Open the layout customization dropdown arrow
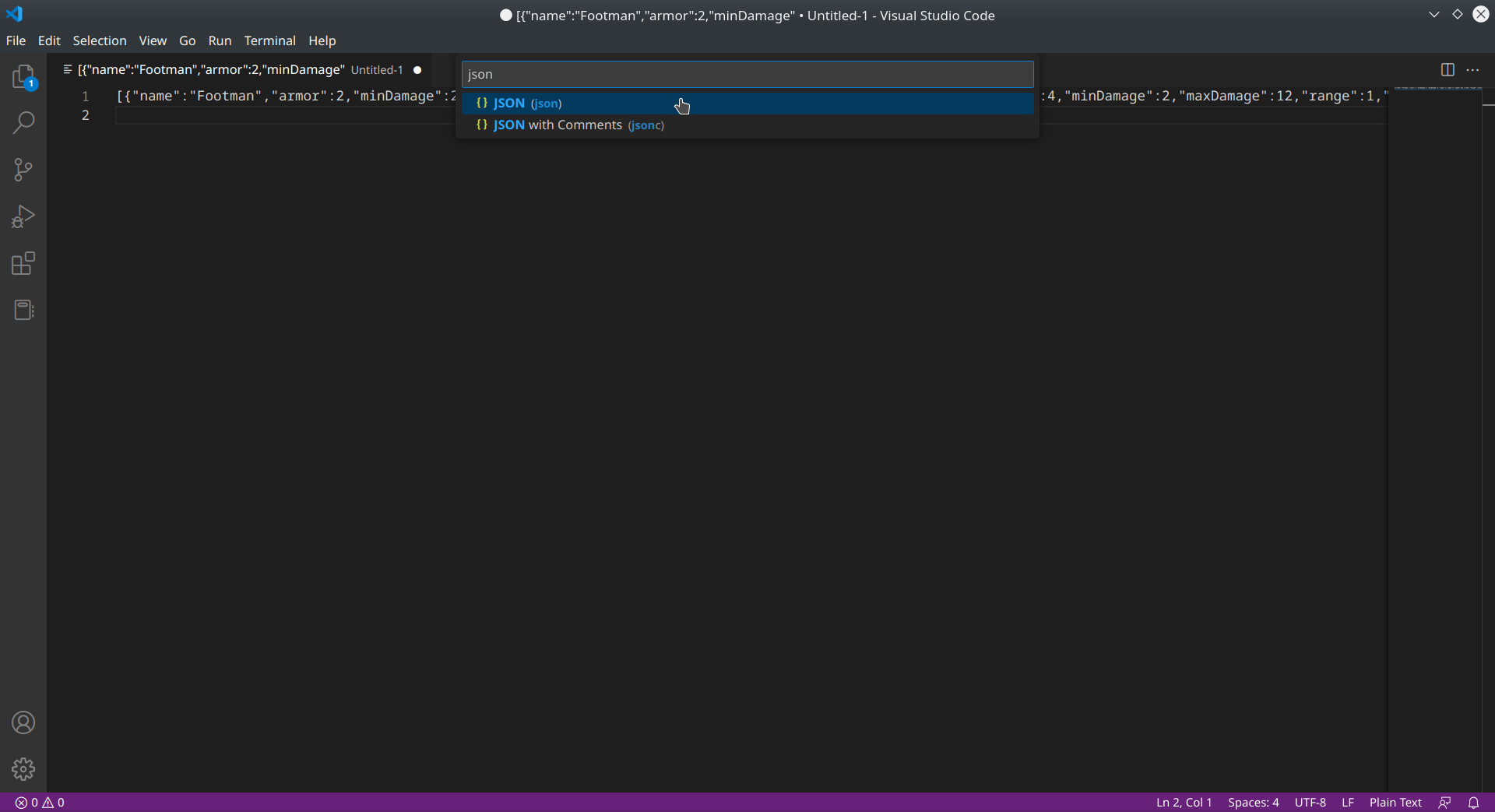This screenshot has width=1495, height=812. 1434,14
